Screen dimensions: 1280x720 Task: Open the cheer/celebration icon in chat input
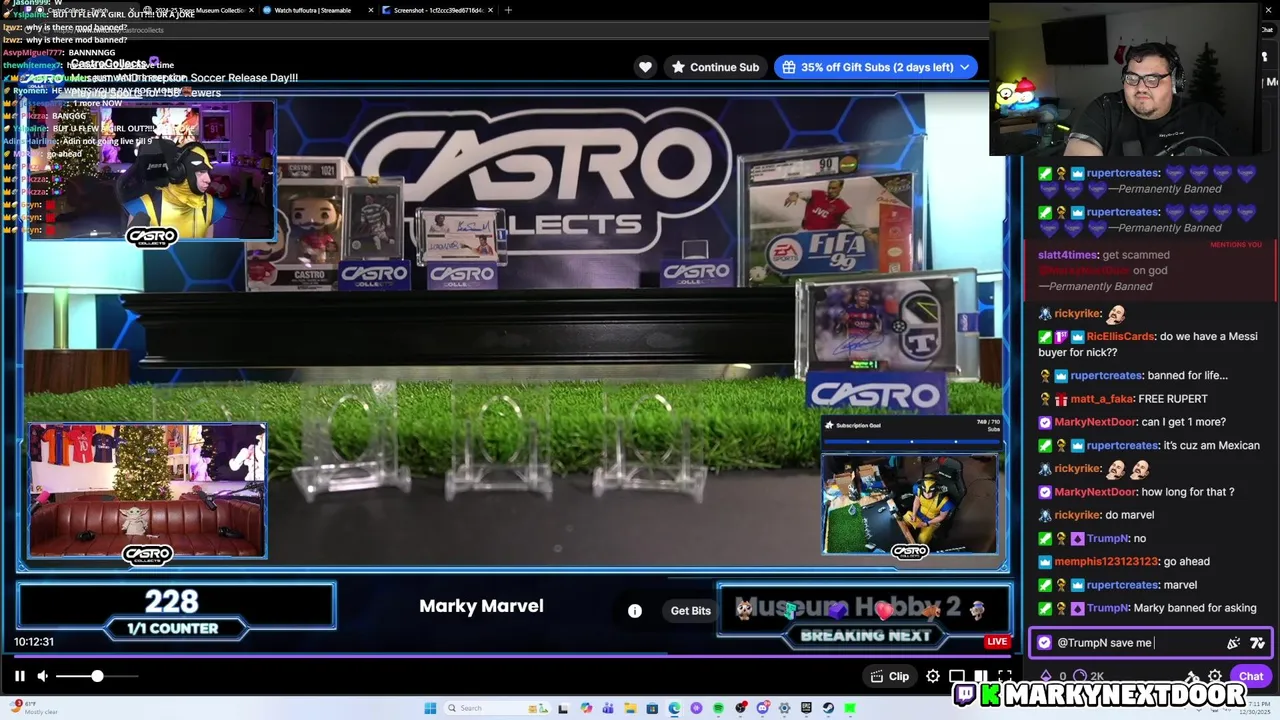(x=1233, y=643)
